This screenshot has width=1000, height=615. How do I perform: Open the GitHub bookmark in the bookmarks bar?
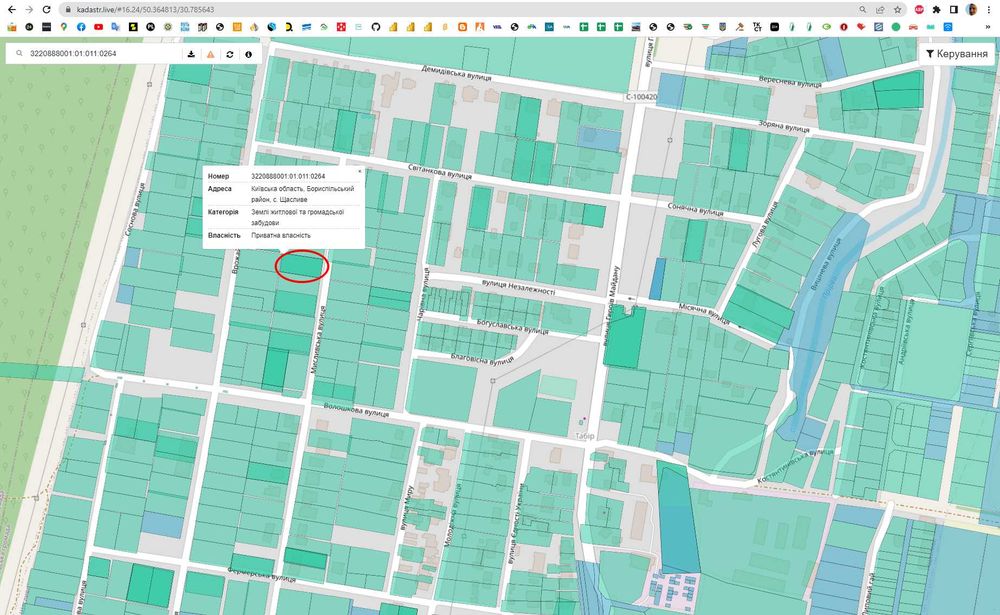pos(376,26)
